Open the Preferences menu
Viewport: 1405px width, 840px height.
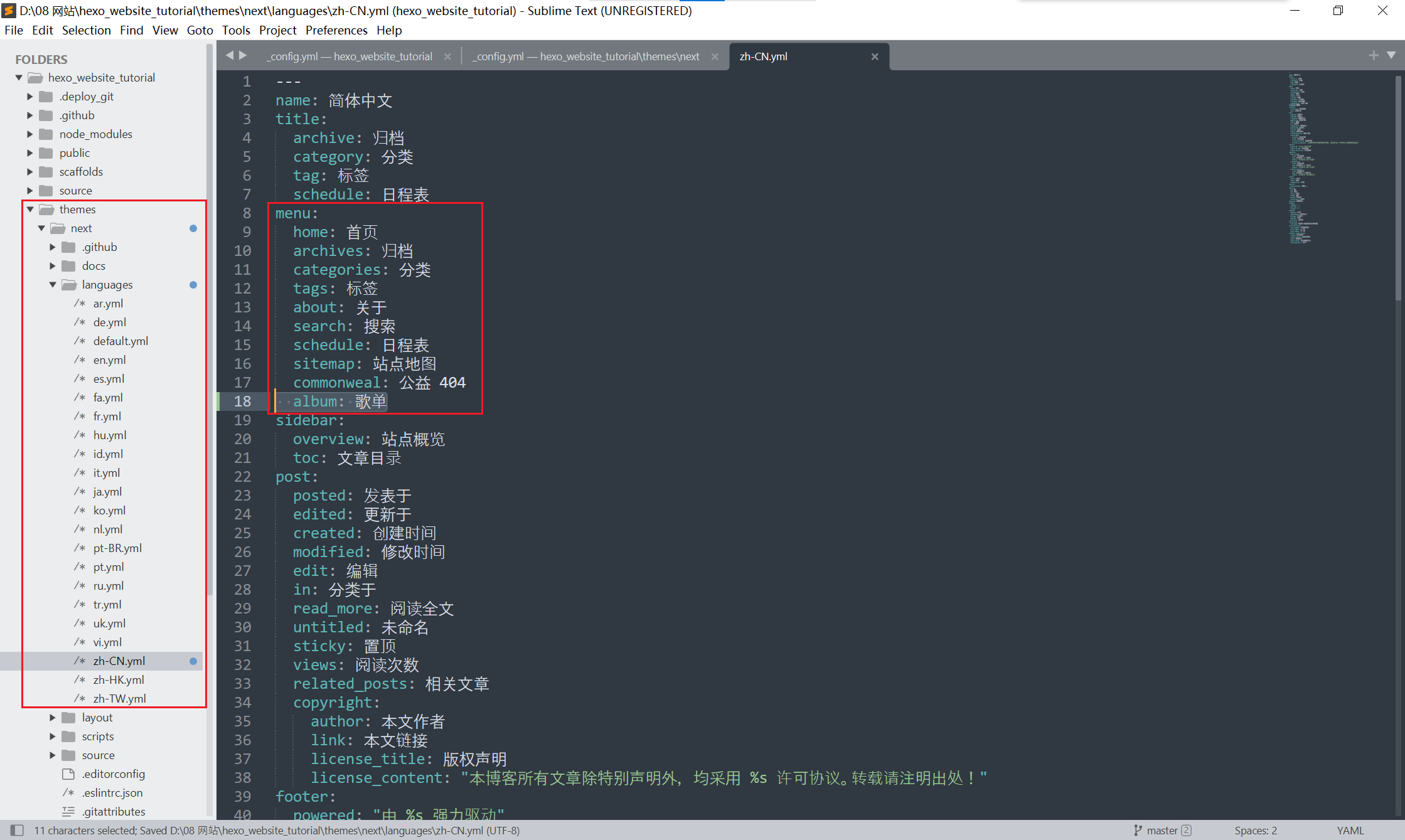[x=336, y=30]
